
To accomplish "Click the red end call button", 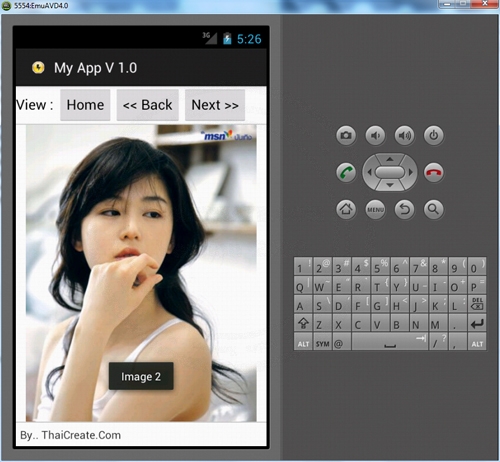I will [433, 172].
